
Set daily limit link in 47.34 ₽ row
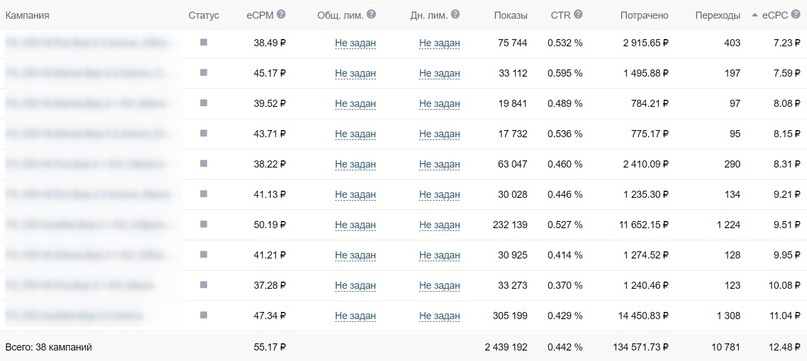[440, 316]
